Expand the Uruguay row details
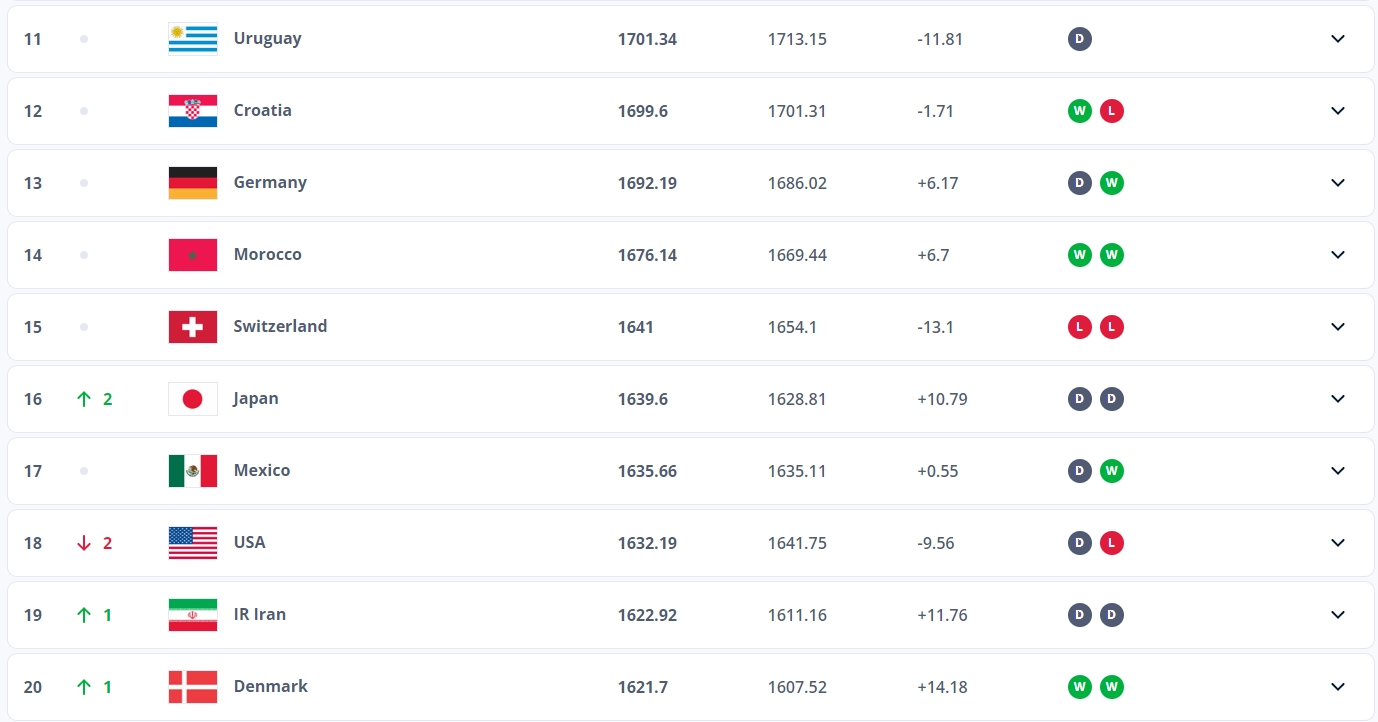Image resolution: width=1378 pixels, height=722 pixels. pyautogui.click(x=1338, y=39)
